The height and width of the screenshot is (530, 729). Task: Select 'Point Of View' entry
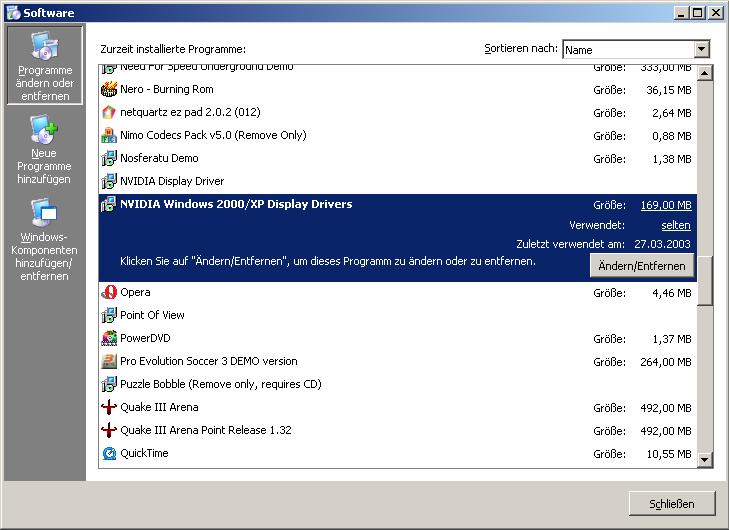point(398,315)
